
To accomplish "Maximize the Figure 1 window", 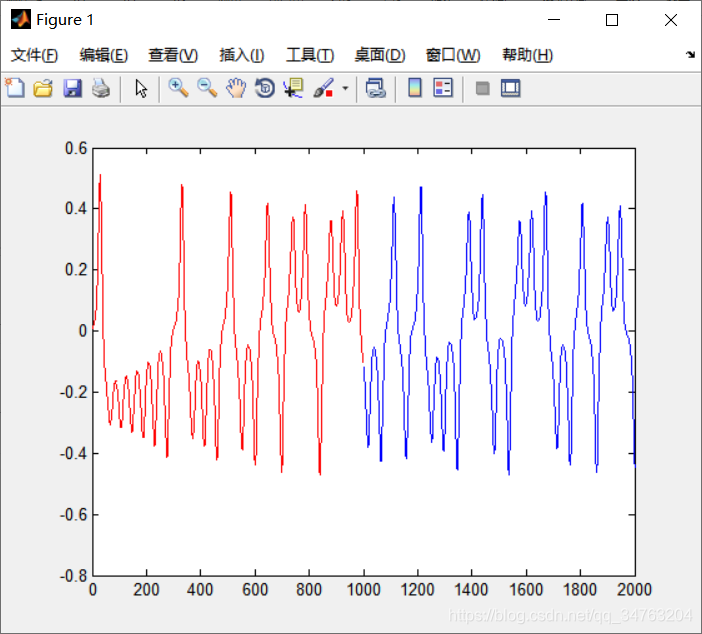I will 612,20.
